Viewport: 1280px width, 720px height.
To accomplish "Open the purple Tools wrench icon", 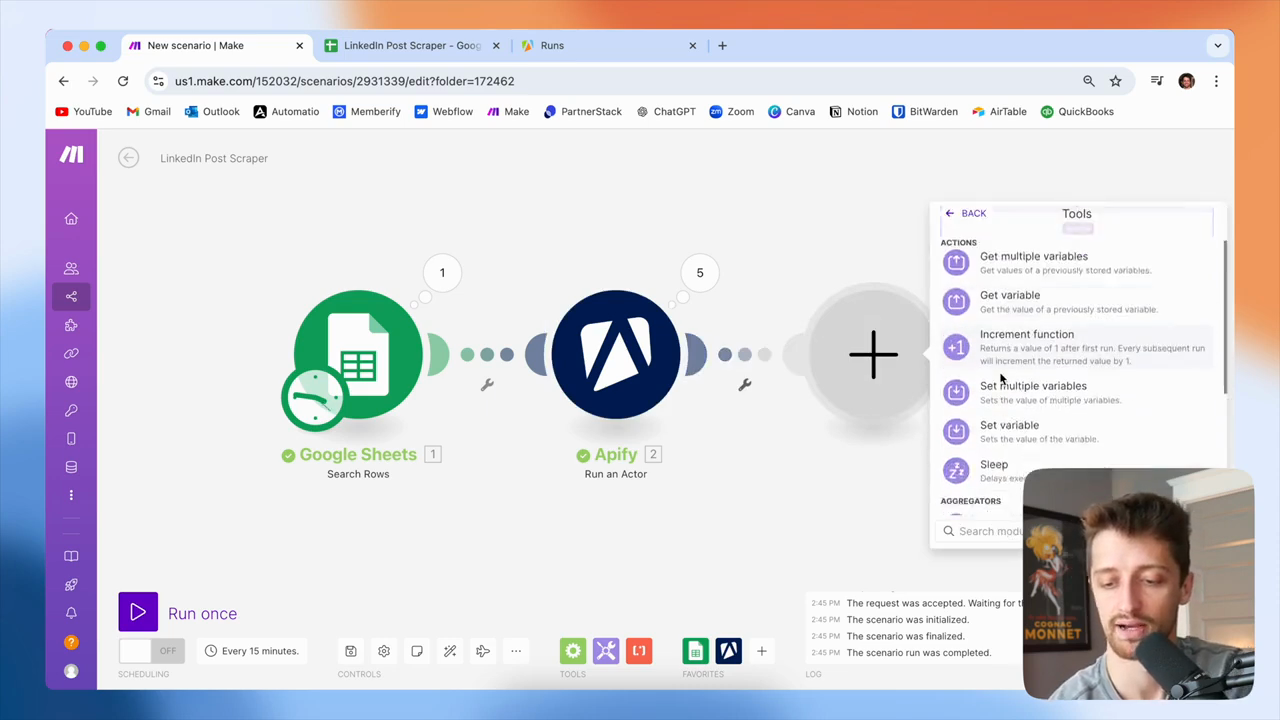I will (x=606, y=651).
